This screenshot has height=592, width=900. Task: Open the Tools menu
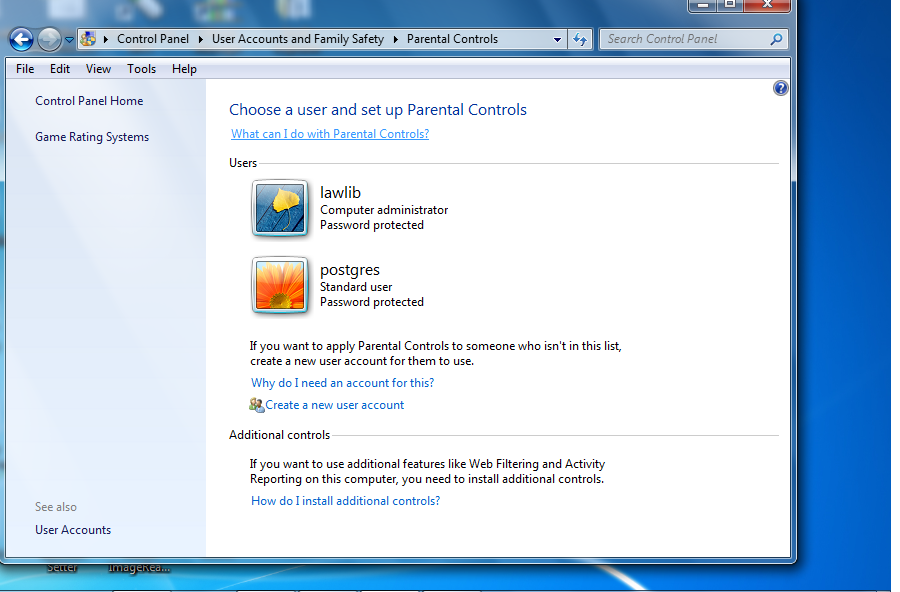(x=141, y=69)
